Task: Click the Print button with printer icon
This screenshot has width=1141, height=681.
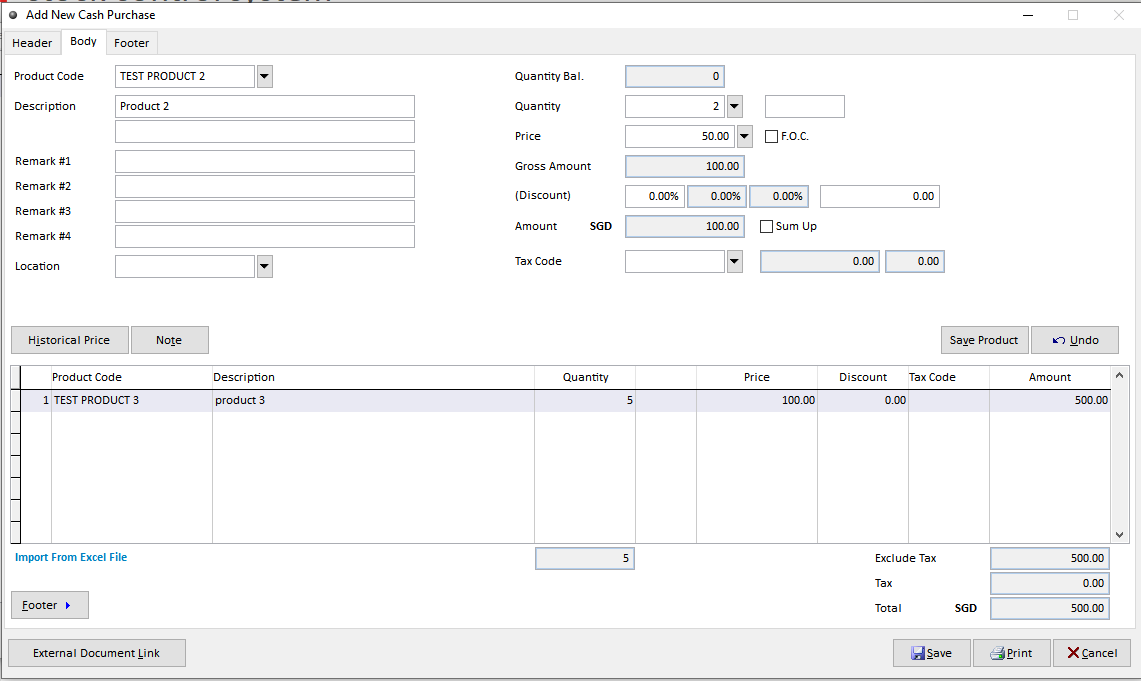Action: (1011, 653)
